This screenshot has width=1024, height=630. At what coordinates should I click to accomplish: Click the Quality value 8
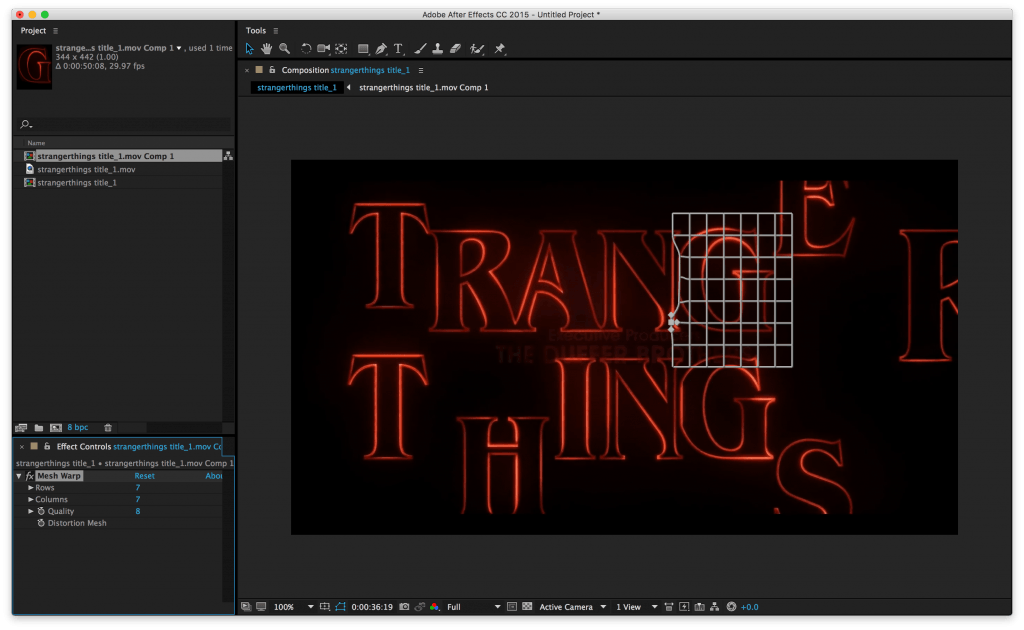point(138,511)
